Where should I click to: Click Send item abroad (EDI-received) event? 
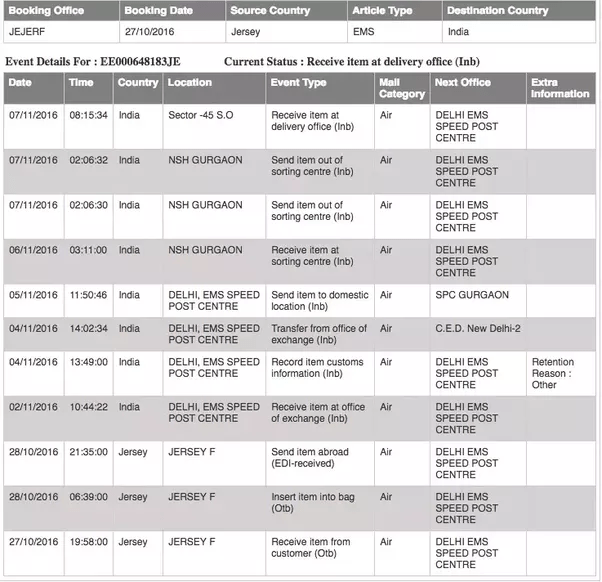[x=320, y=463]
